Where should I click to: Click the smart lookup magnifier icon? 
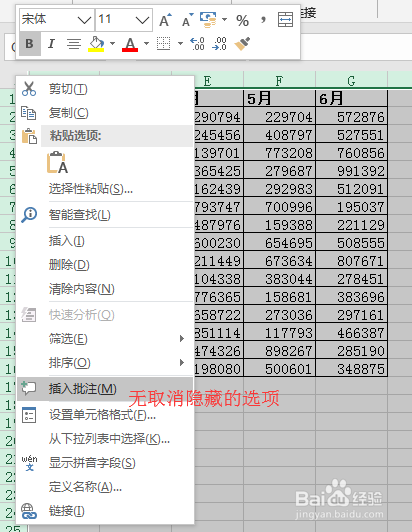click(29, 215)
